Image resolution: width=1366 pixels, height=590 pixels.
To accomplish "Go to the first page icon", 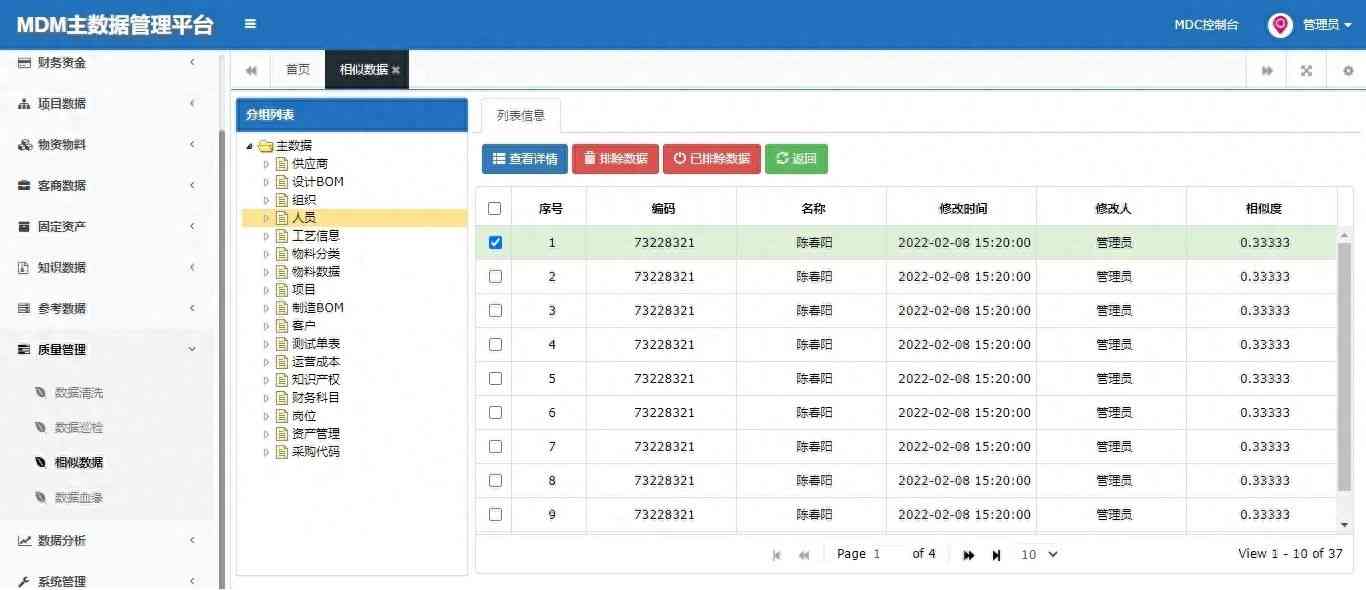I will tap(777, 555).
